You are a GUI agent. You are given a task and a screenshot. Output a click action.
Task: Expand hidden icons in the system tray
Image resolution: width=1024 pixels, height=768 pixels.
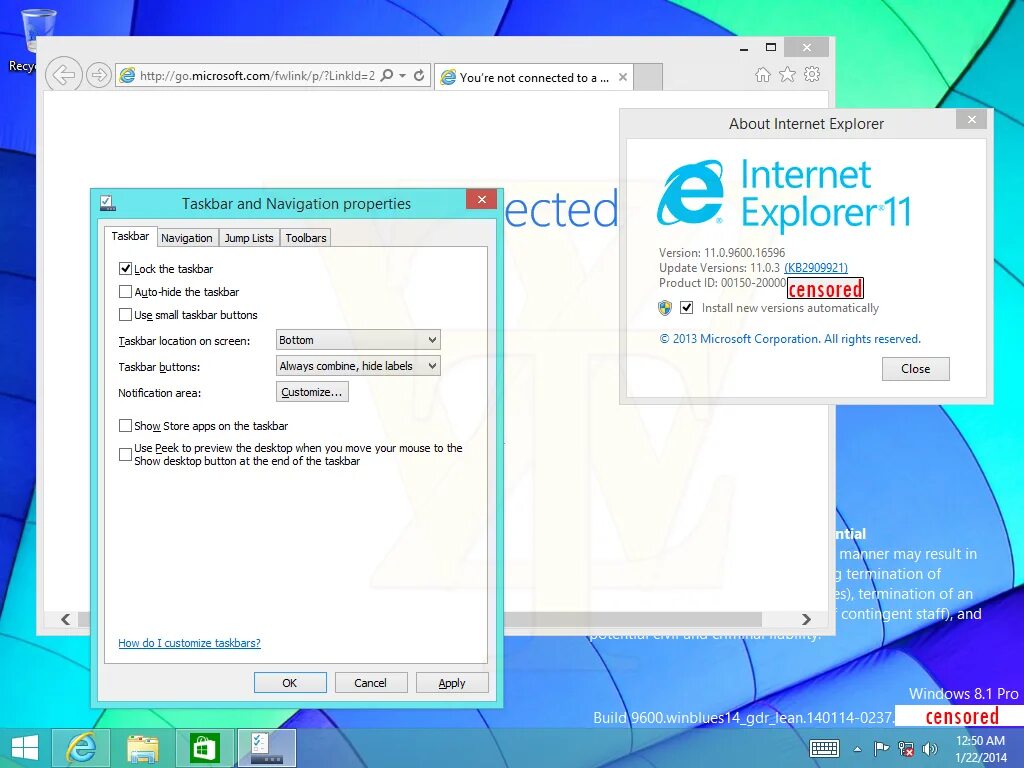pyautogui.click(x=856, y=748)
